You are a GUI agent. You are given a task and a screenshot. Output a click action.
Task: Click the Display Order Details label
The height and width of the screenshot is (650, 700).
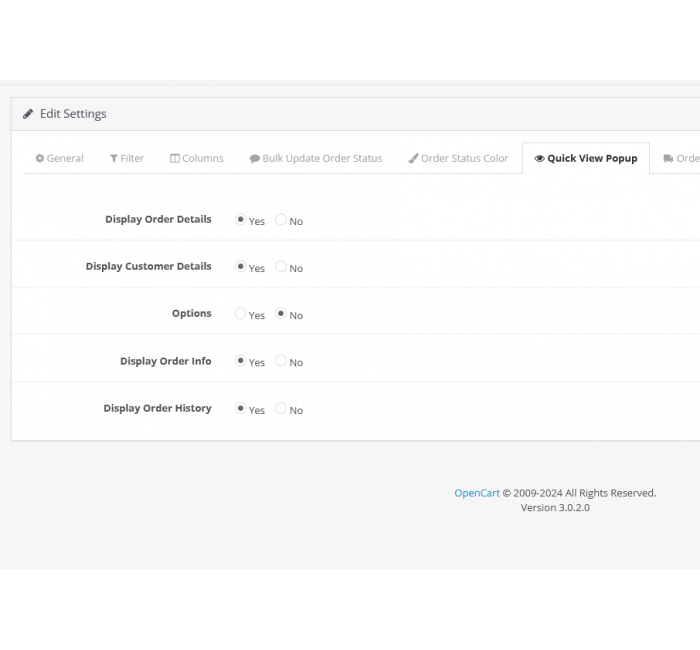[x=158, y=219]
